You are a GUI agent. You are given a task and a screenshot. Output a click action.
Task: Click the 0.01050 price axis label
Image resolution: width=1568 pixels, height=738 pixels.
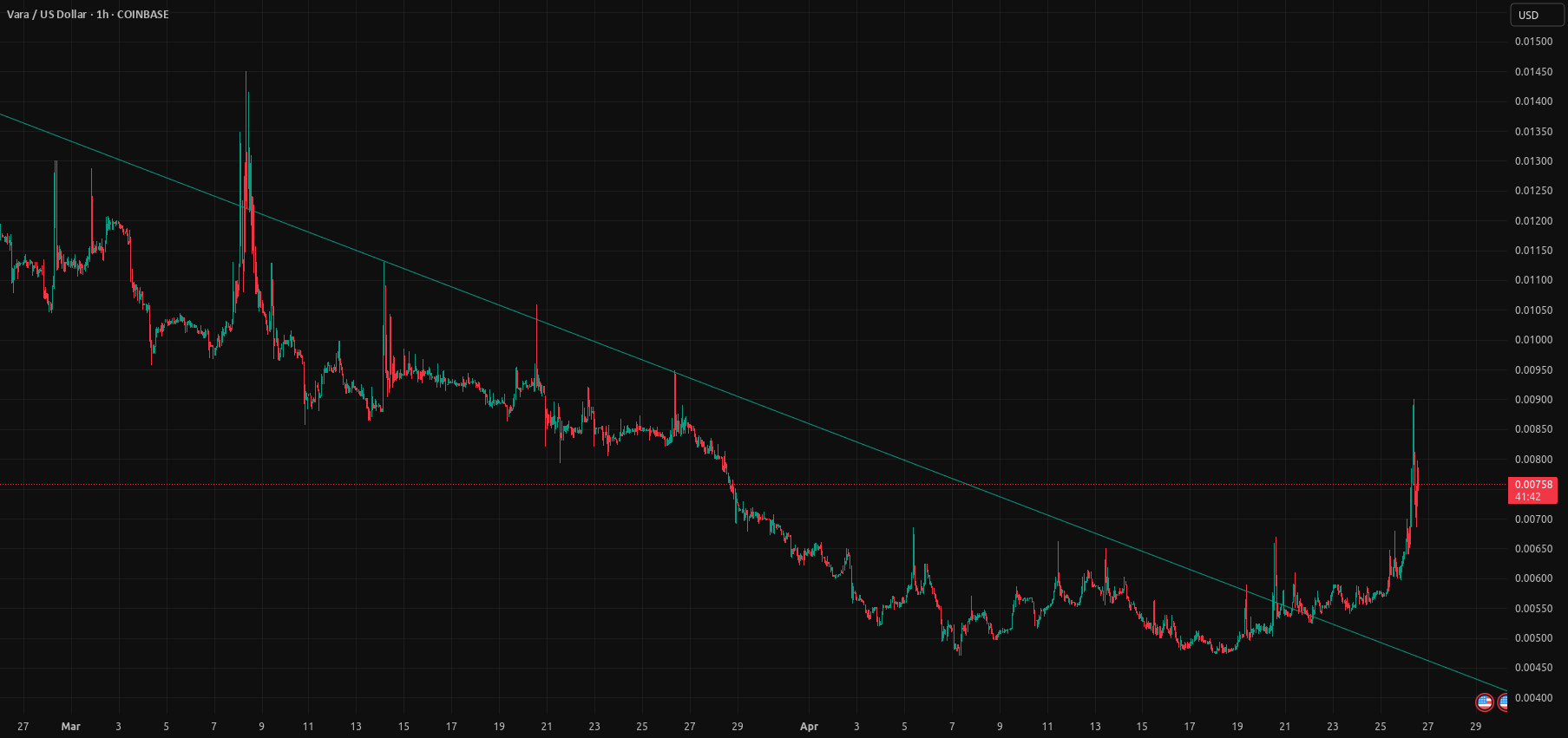point(1533,310)
